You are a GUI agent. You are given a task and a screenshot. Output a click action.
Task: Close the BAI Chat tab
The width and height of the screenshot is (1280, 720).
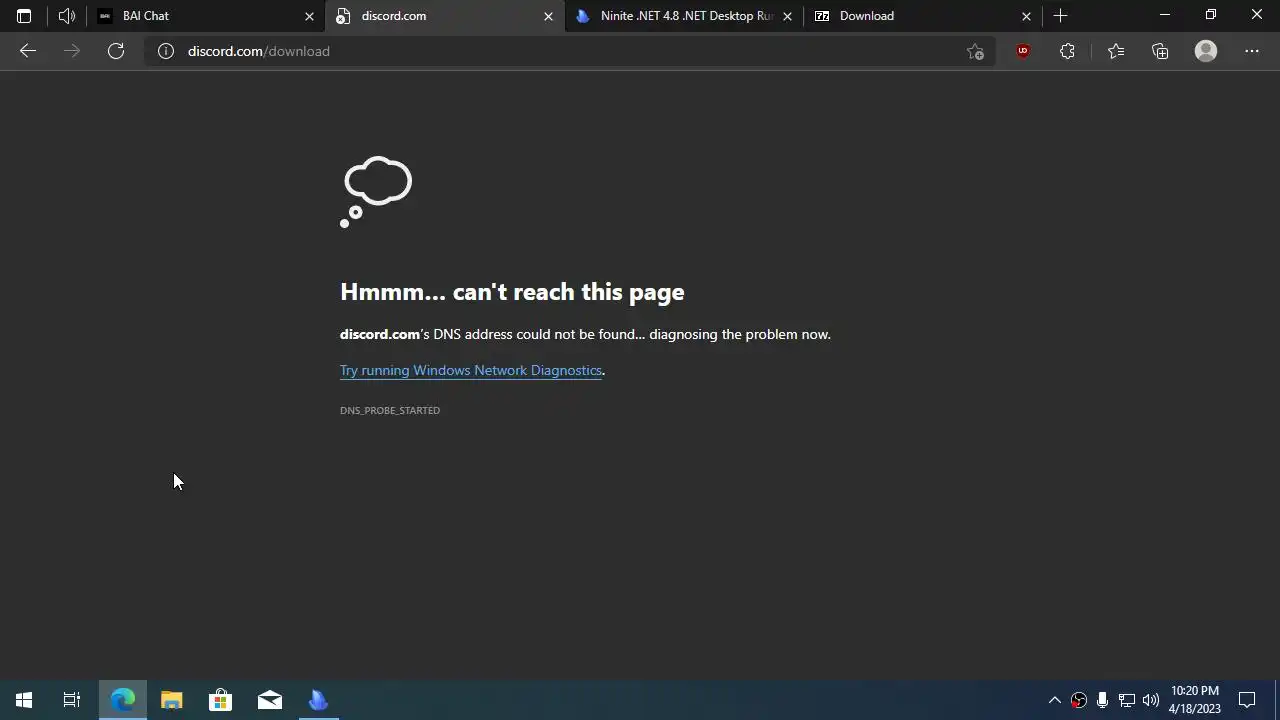(x=309, y=16)
